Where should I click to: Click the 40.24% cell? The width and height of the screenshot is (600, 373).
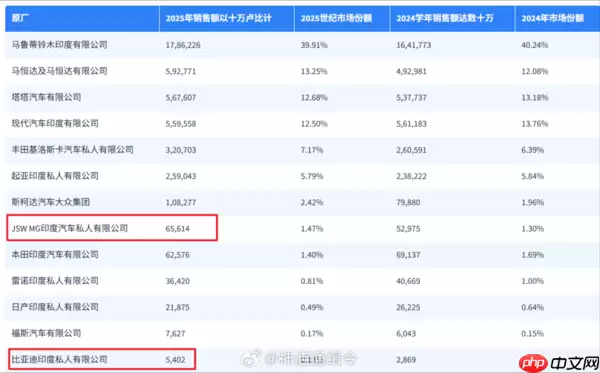(535, 45)
